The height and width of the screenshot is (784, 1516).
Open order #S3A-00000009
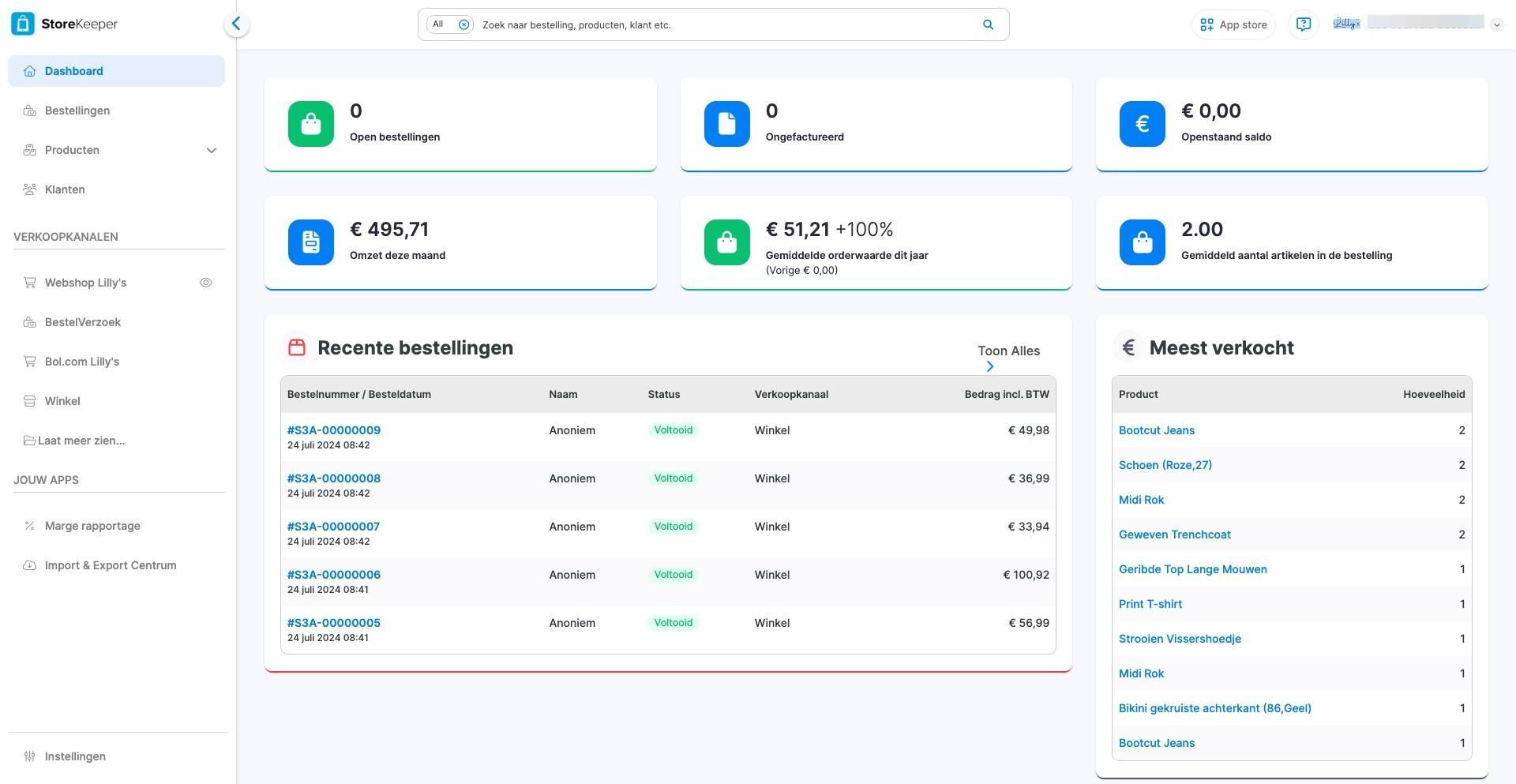334,430
